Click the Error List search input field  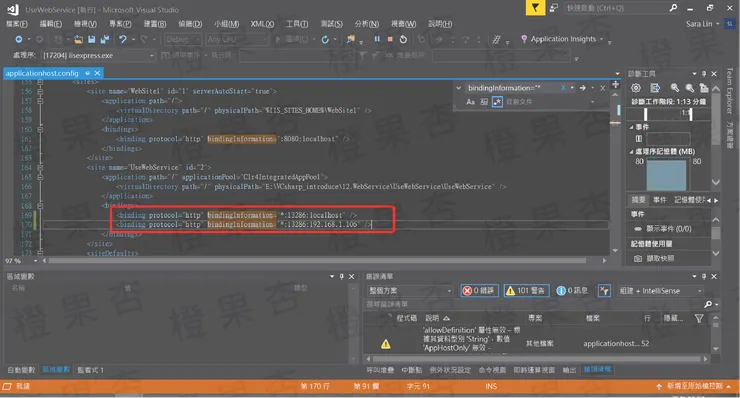534,305
